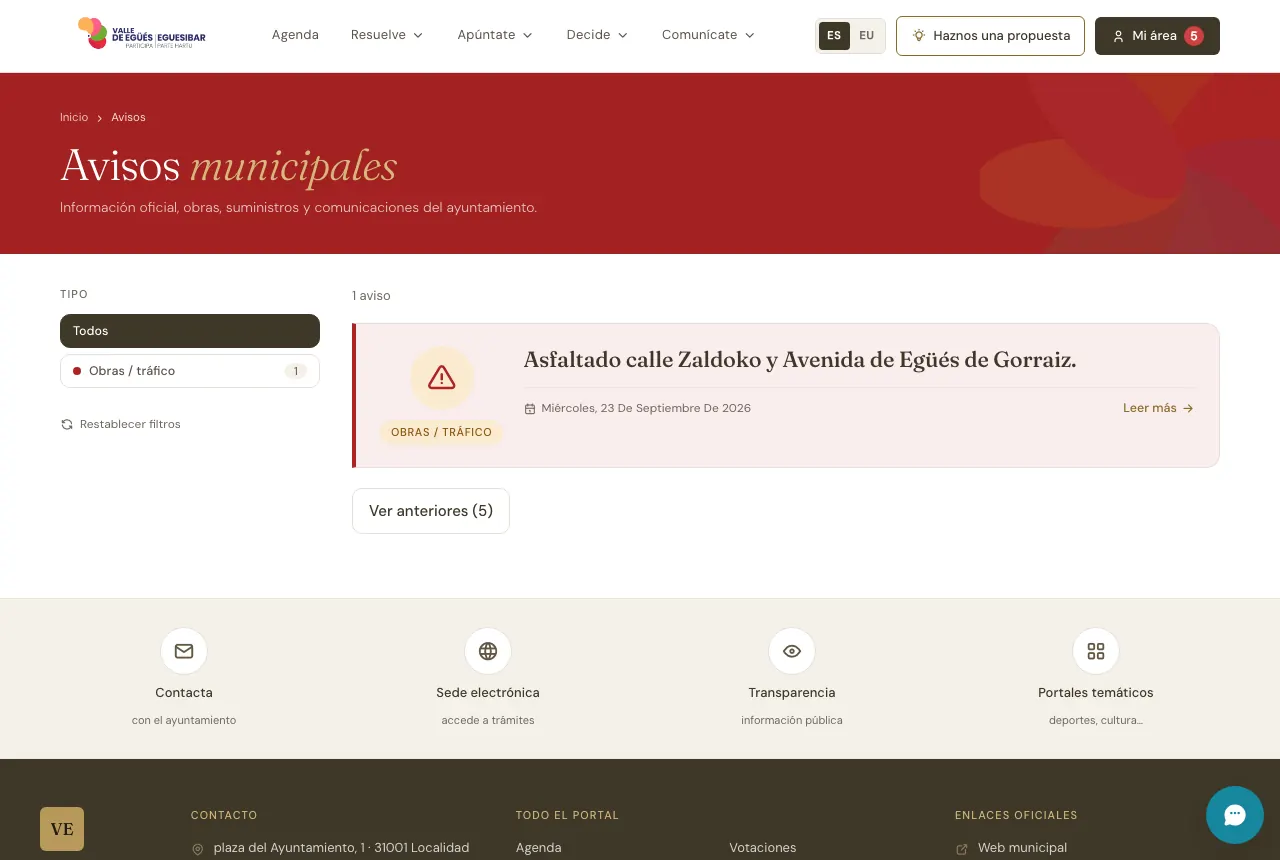Expand the Comunícate dropdown menu

[x=708, y=35]
